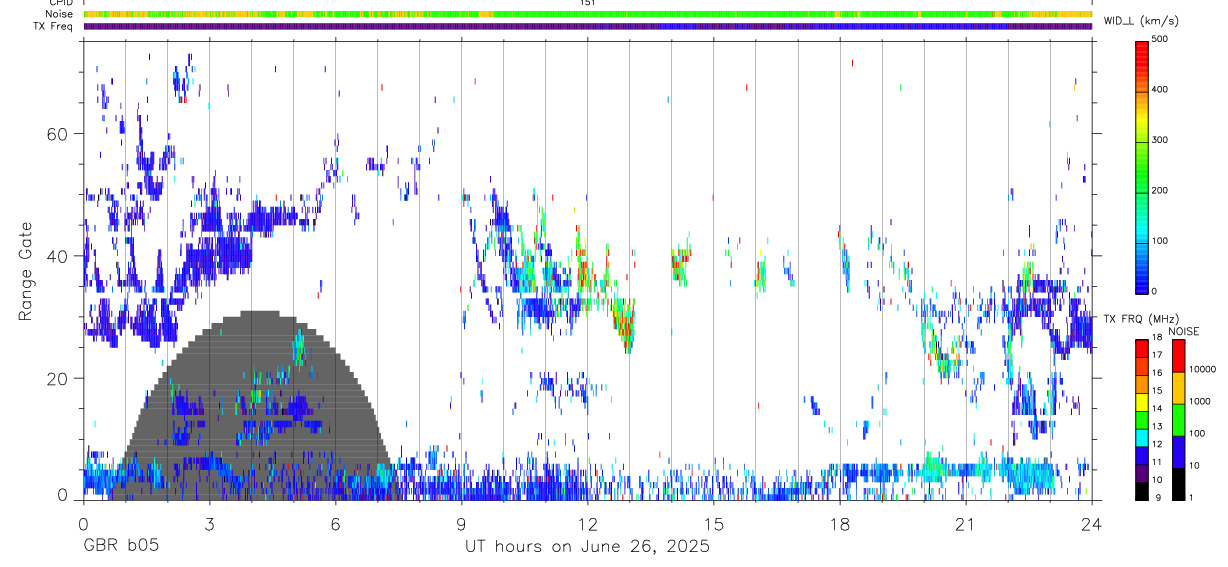Click the '17' label on the TX FRQ scale
This screenshot has height=567, width=1228.
pos(1156,355)
